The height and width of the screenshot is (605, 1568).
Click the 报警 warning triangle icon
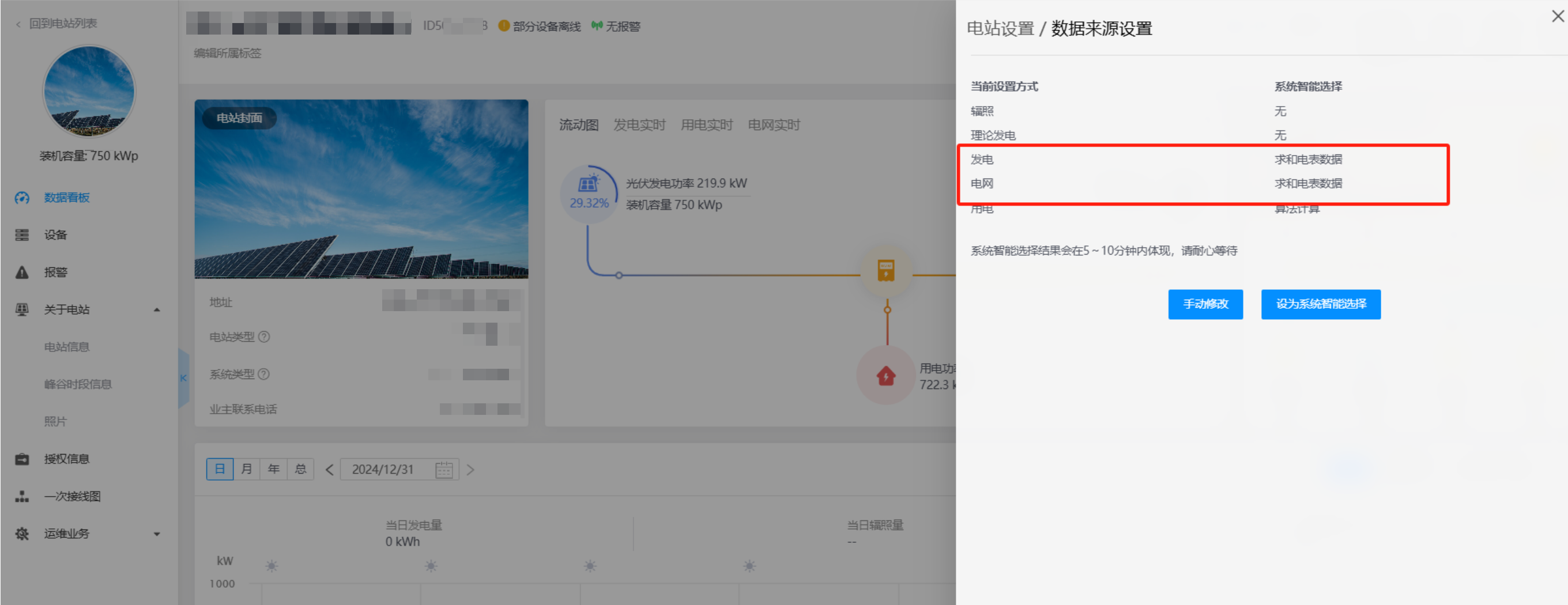[x=22, y=272]
